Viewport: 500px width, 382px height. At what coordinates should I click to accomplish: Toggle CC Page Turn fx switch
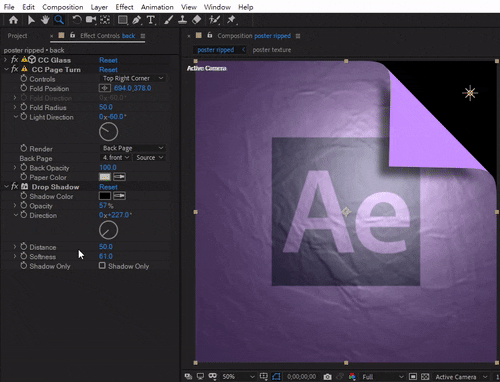pyautogui.click(x=14, y=69)
